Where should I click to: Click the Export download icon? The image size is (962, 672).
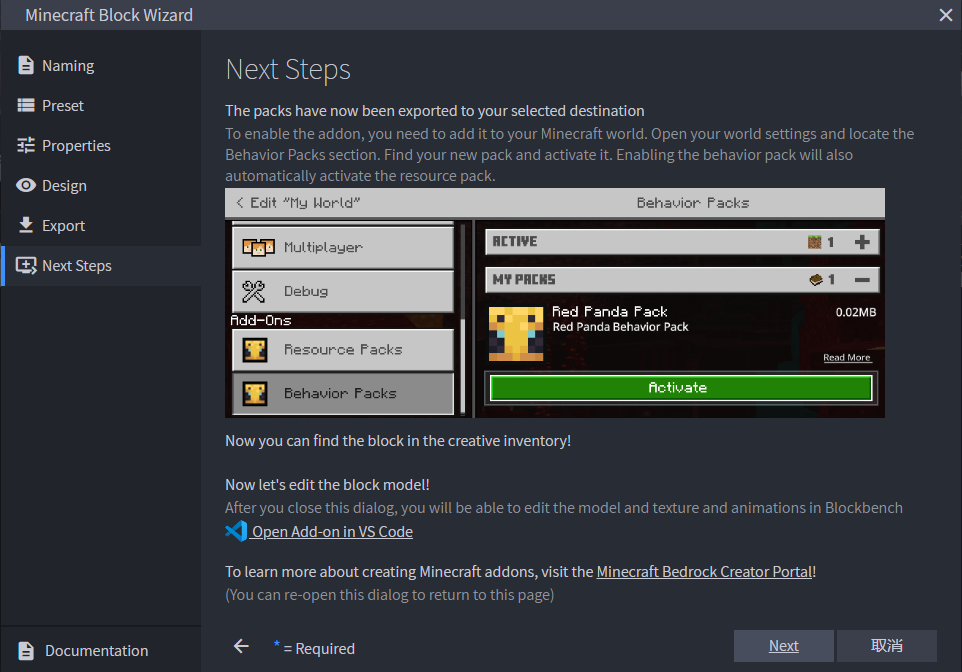click(26, 225)
